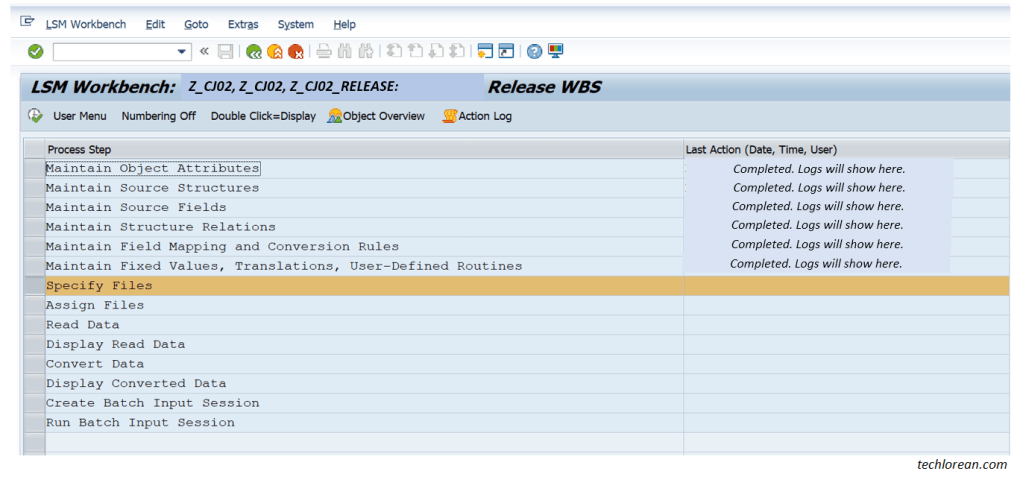
Task: Open the Goto menu
Action: [196, 24]
